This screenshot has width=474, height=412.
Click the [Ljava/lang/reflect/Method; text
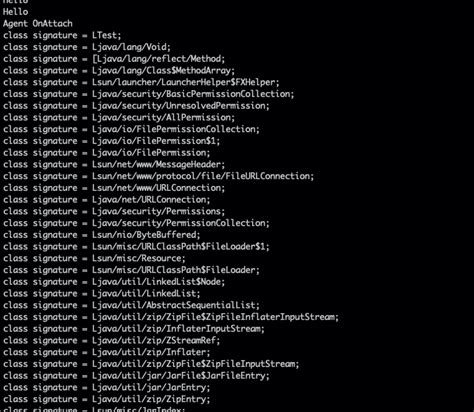click(x=159, y=59)
